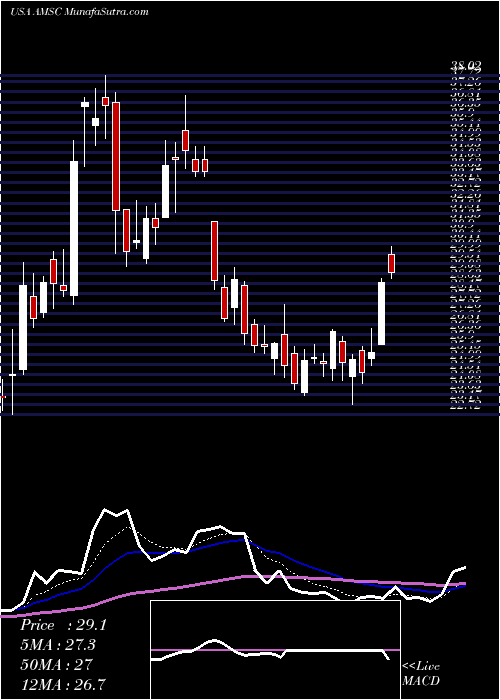The image size is (500, 700).
Task: Click the 38.02 top price axis label
Action: [465, 67]
